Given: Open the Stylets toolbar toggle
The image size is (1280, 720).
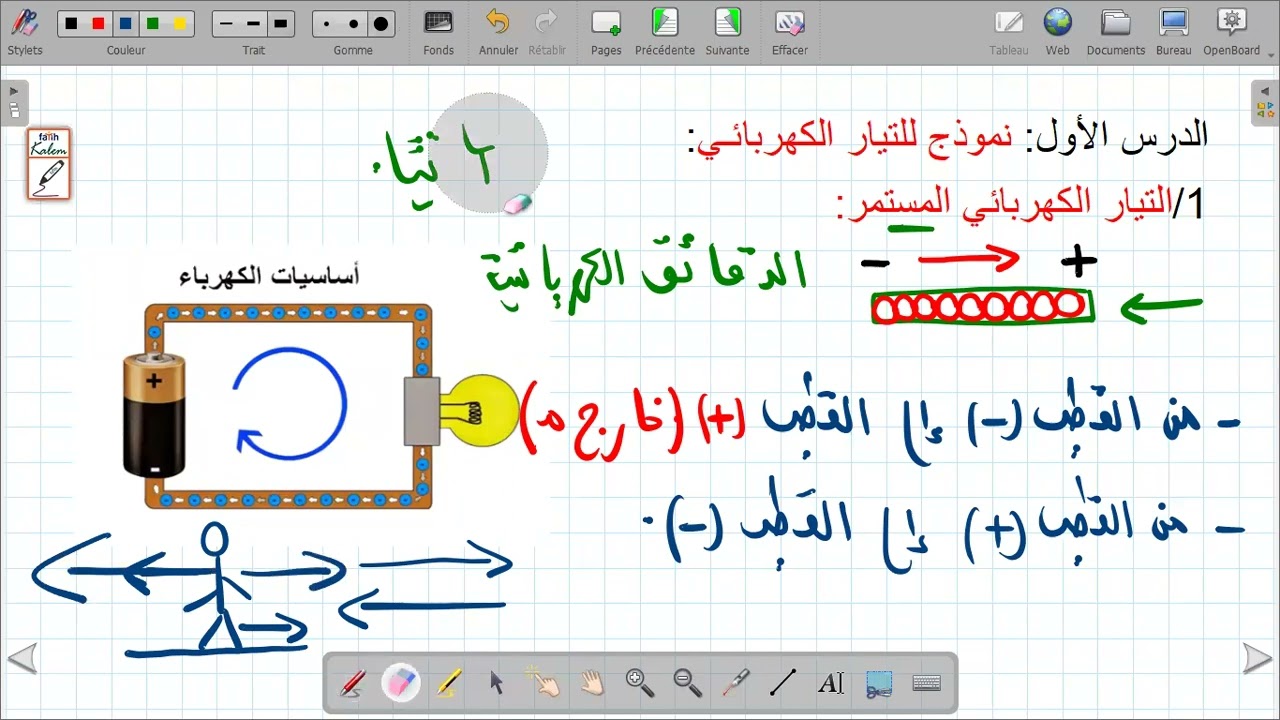Looking at the screenshot, I should 24,30.
